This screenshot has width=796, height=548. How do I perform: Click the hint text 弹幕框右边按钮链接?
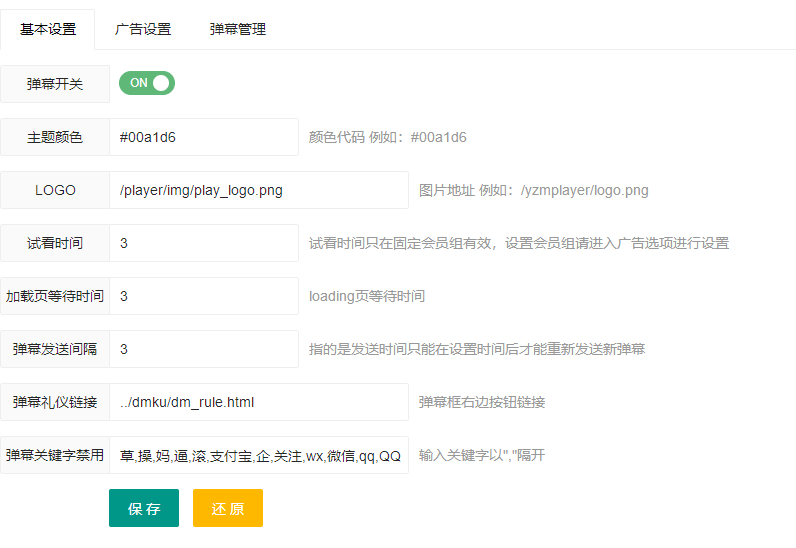point(482,402)
